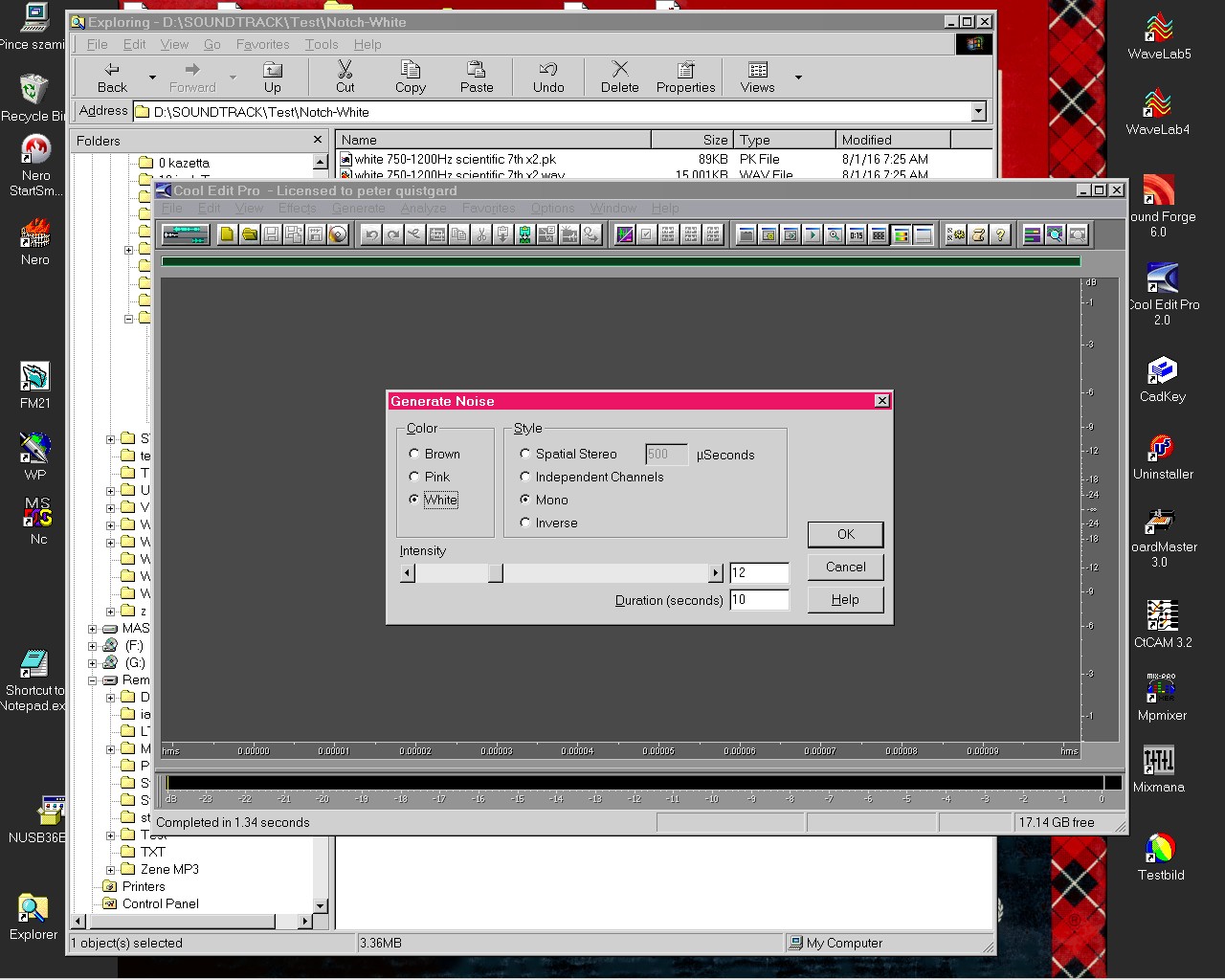Open Properties from Explorer toolbar

(686, 77)
